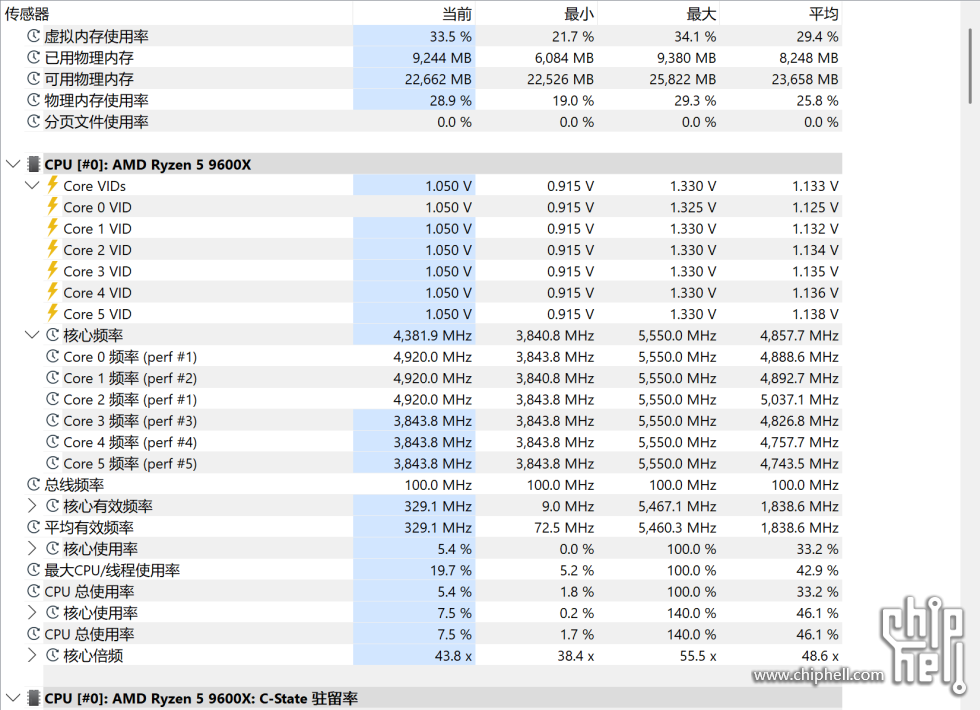Click the average value 8,248 MB
980x710 pixels.
pyautogui.click(x=809, y=58)
